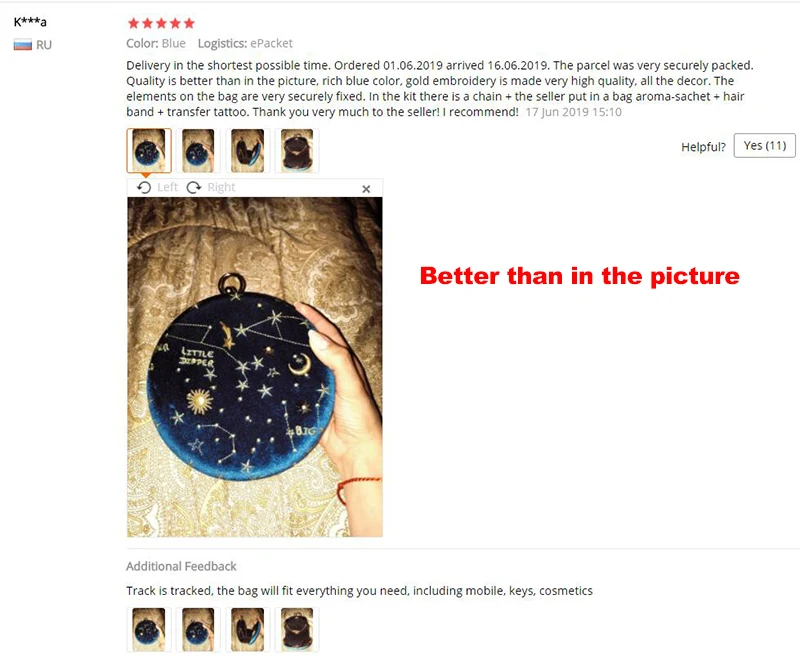The image size is (800, 657).
Task: Open first thumbnail under Additional Feedback
Action: (148, 629)
